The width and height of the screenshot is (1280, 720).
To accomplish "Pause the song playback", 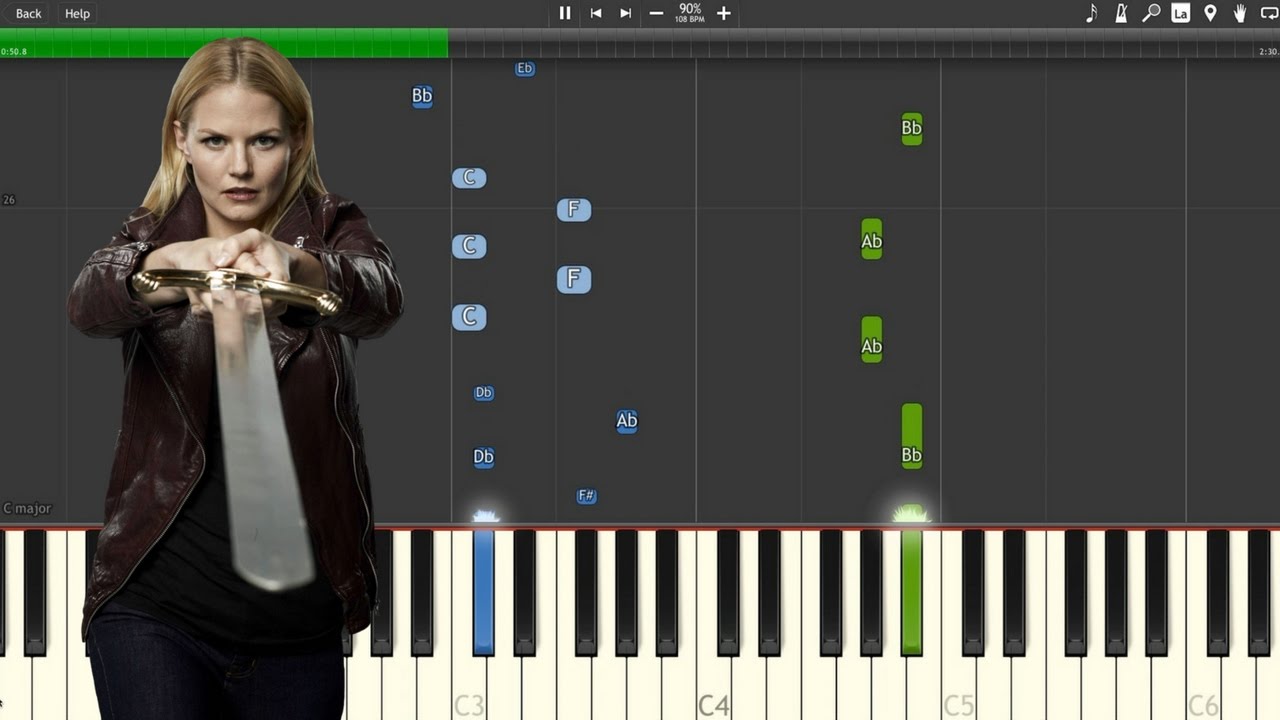I will point(565,13).
